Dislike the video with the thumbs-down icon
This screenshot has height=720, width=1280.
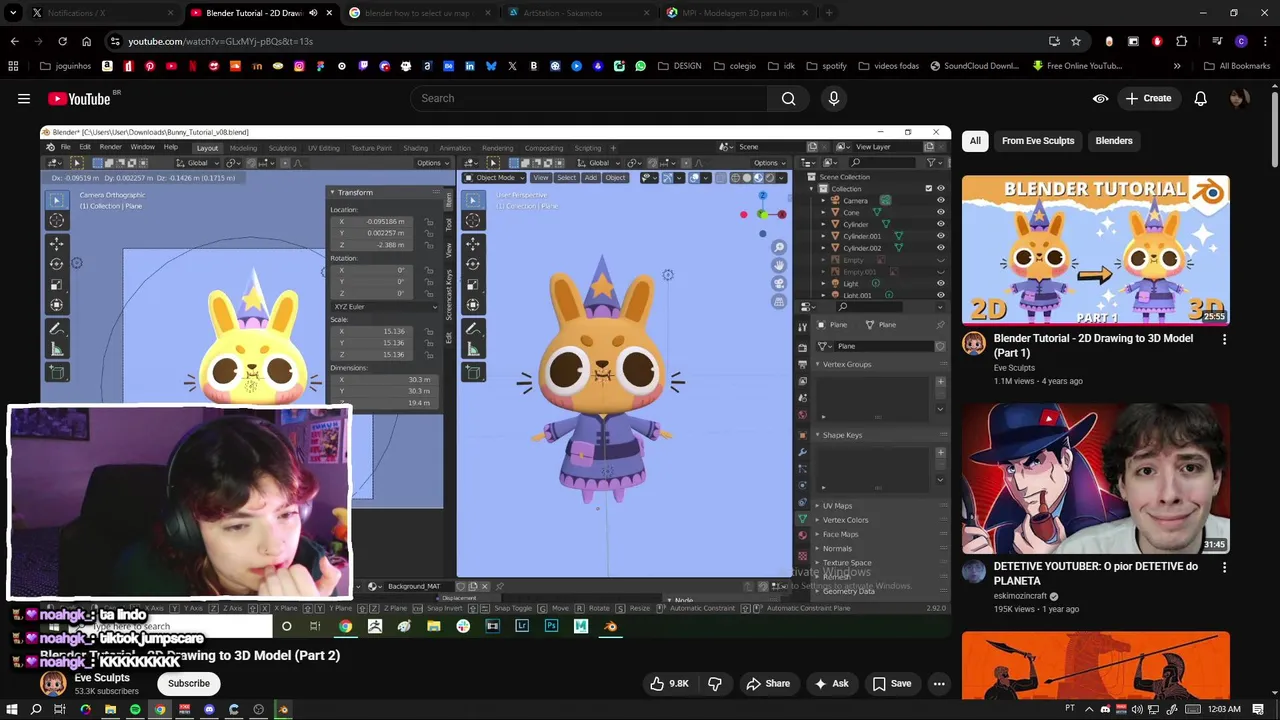pos(715,684)
